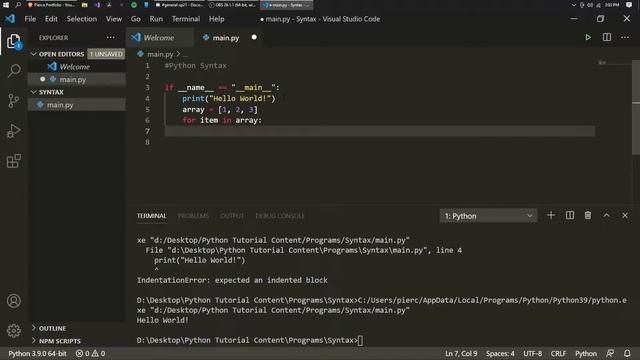
Task: Click 'CRLF' end of line setting
Action: tap(558, 353)
